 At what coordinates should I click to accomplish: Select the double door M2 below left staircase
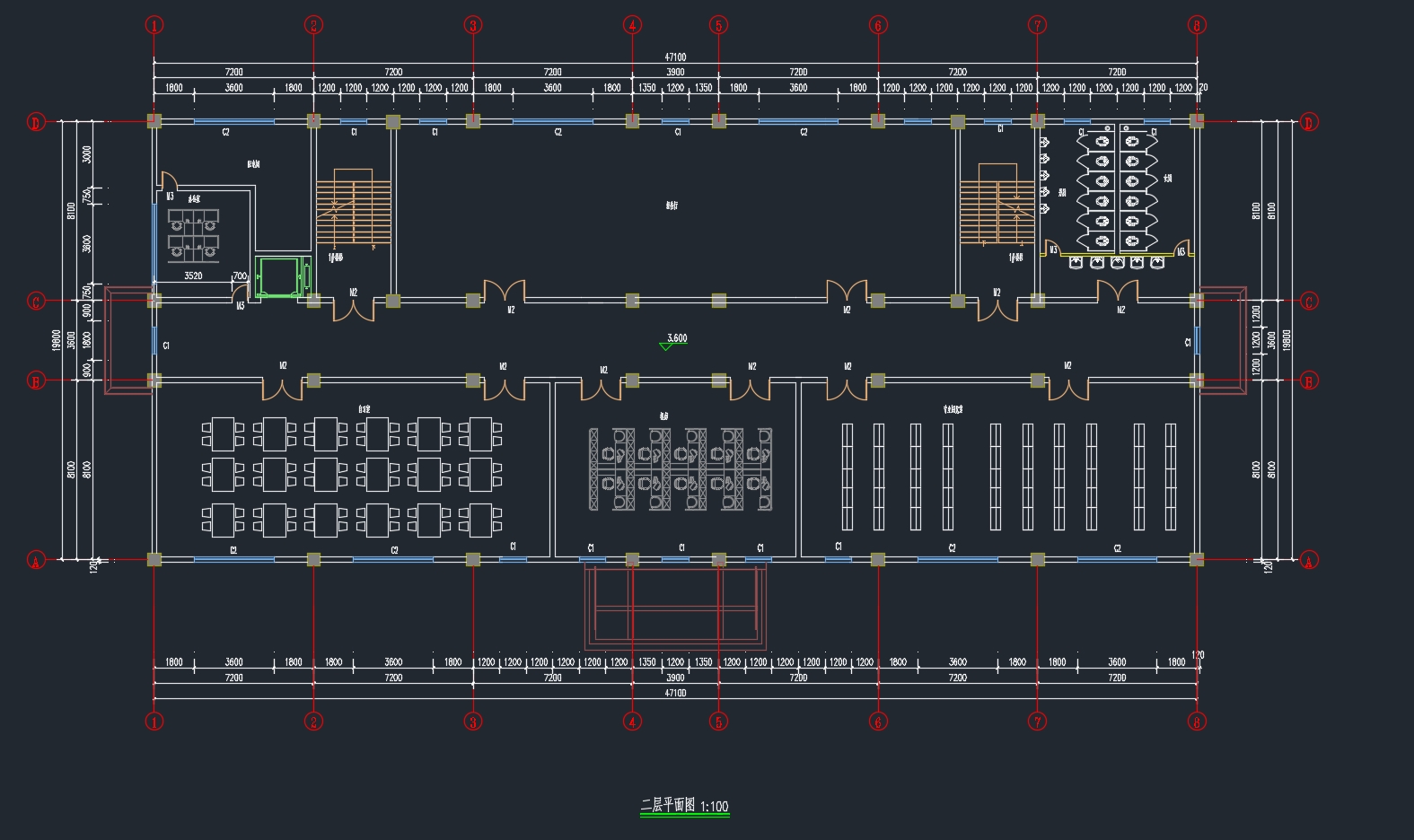coord(353,307)
